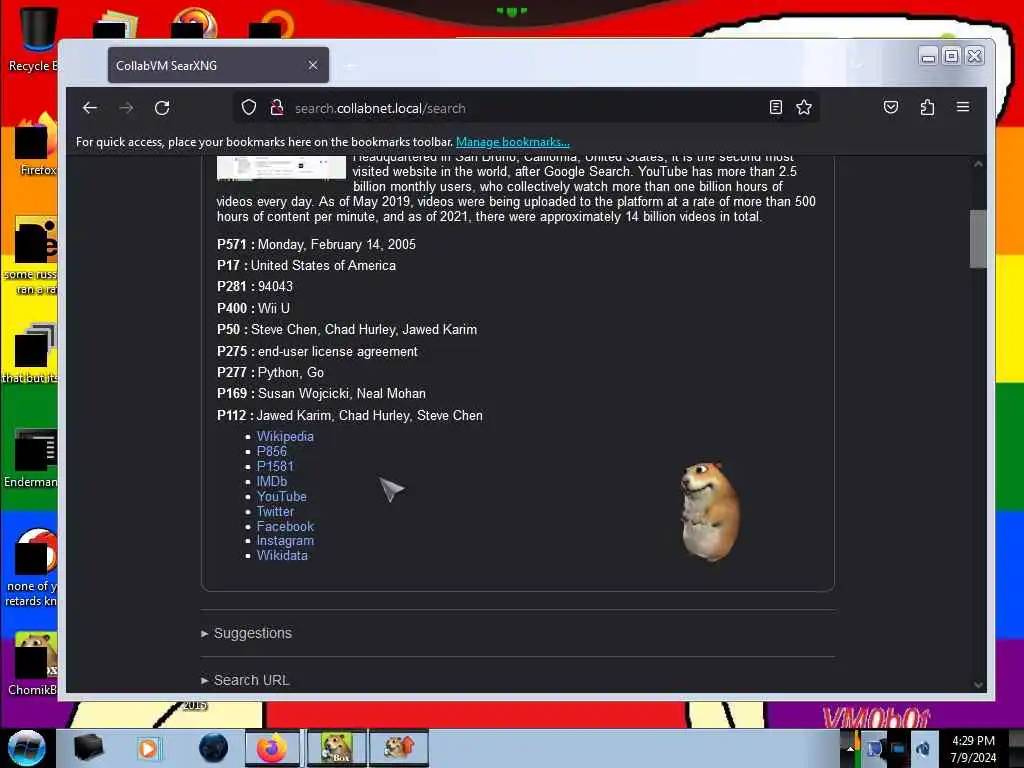The height and width of the screenshot is (768, 1024).
Task: Select the 'some russ' desktop icon
Action: (x=31, y=256)
